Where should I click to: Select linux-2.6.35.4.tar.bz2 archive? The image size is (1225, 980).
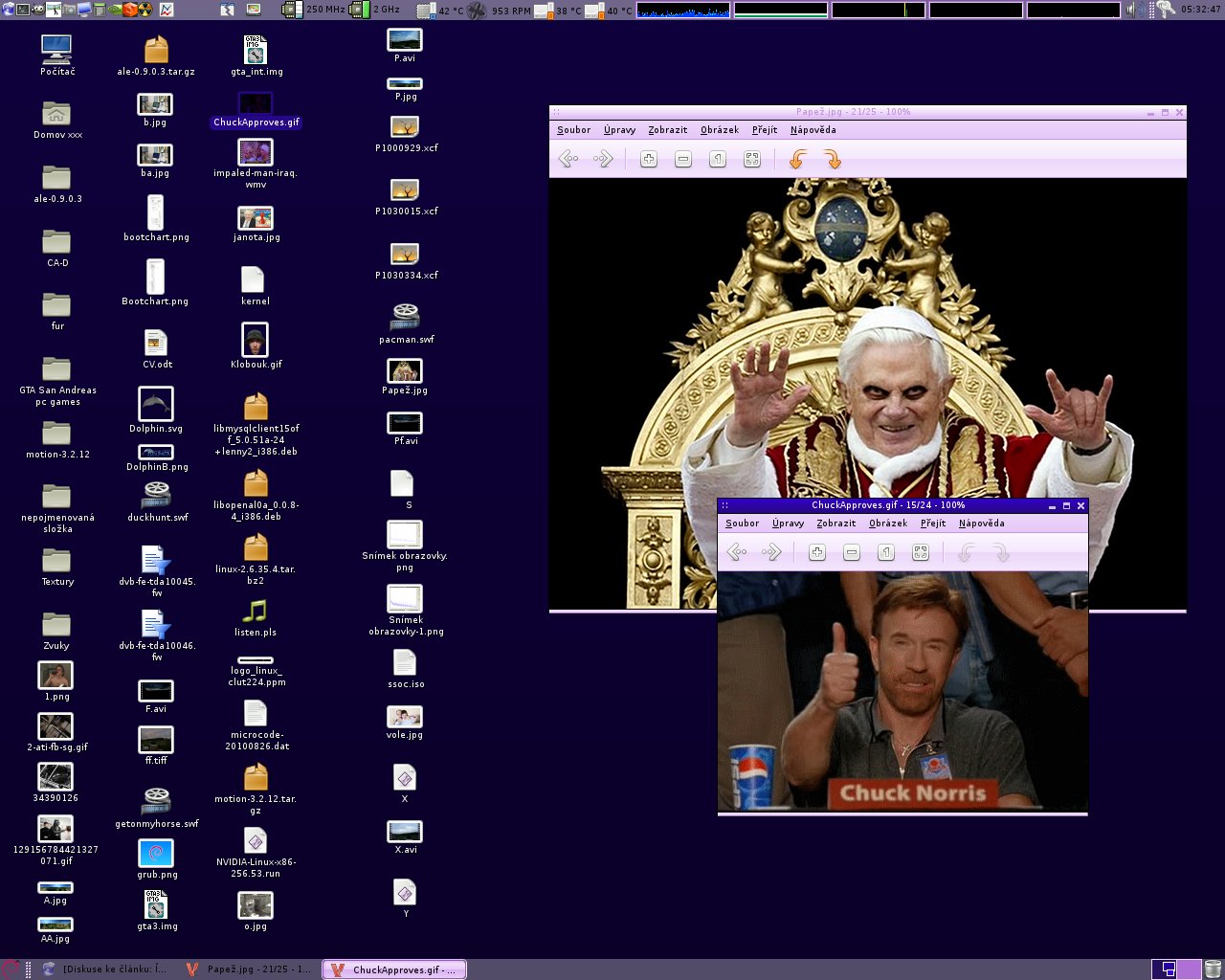[x=256, y=559]
